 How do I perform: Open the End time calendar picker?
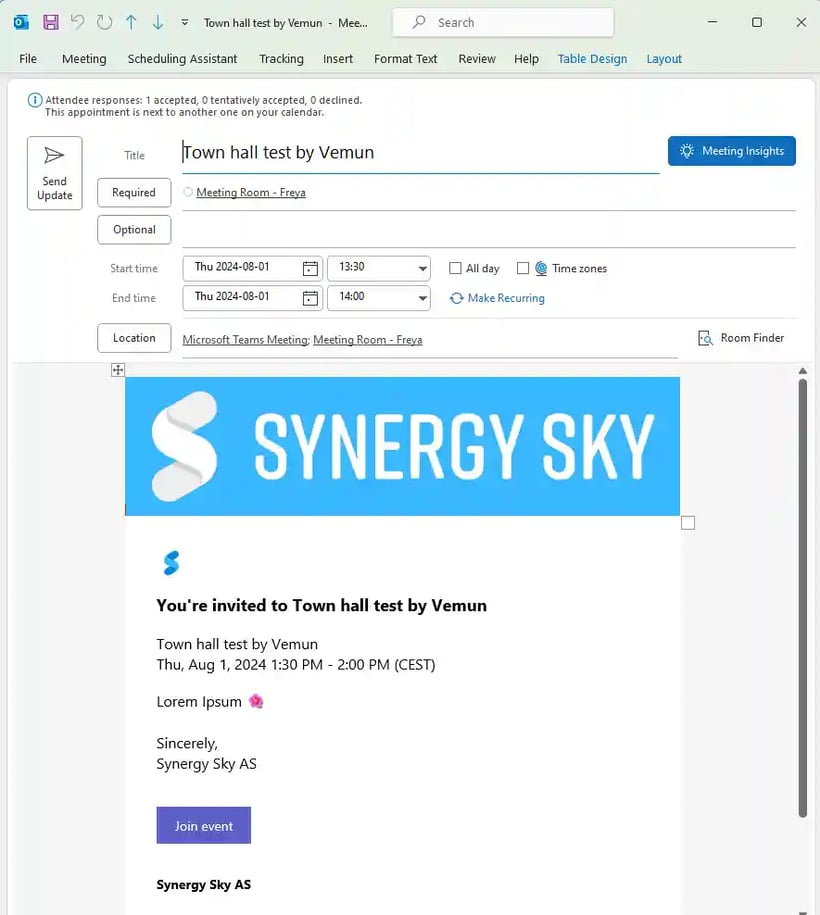[310, 298]
